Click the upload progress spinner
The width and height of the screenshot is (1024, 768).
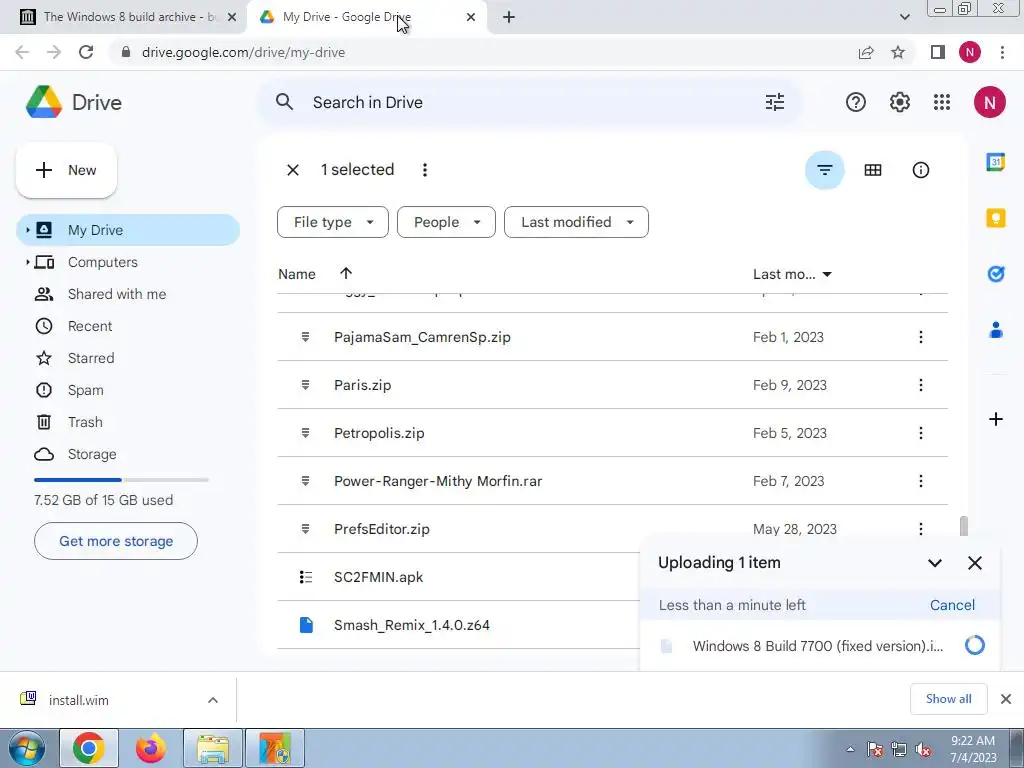tap(974, 645)
